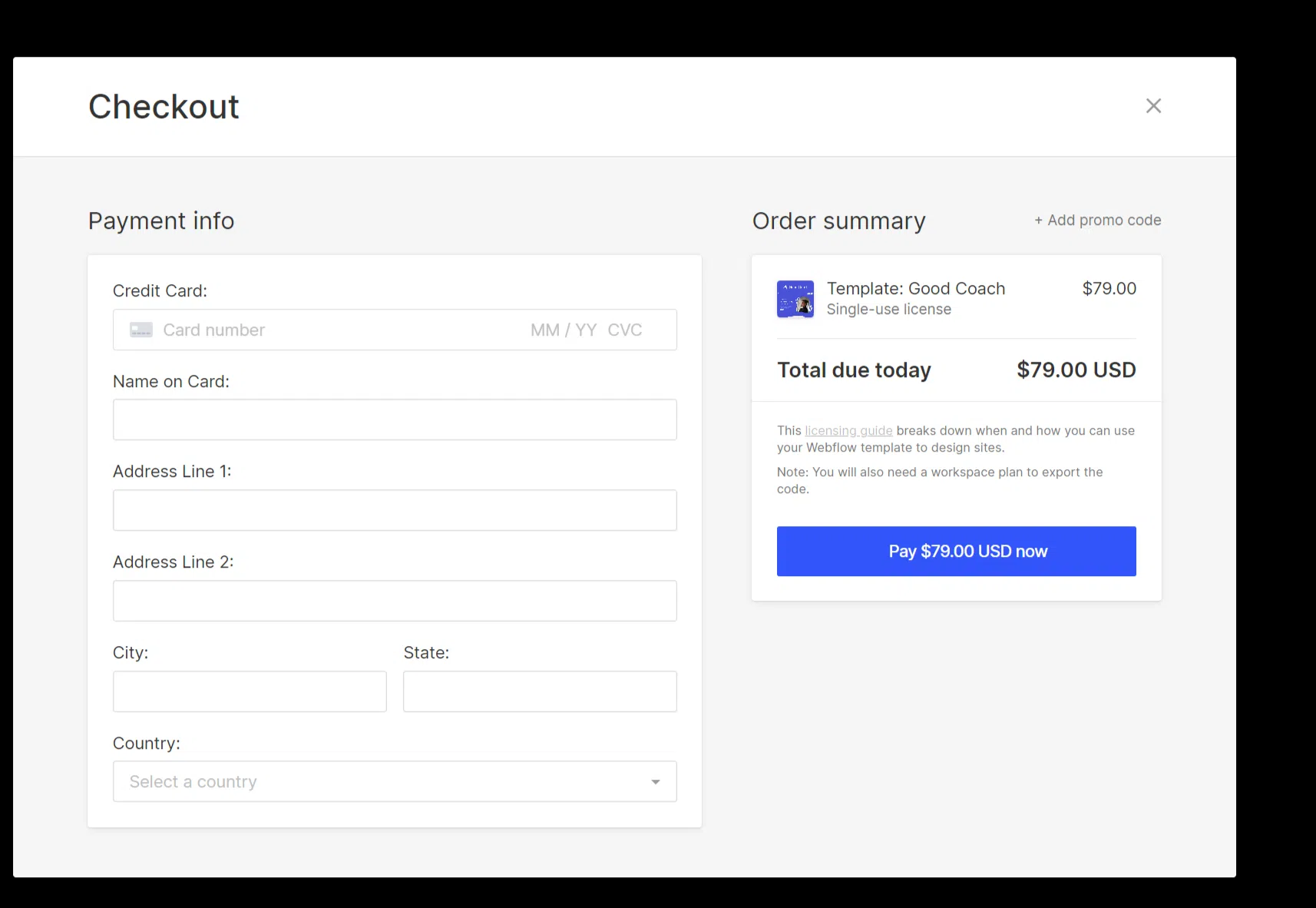The height and width of the screenshot is (908, 1316).
Task: Click the Single-use license text
Action: pyautogui.click(x=889, y=310)
